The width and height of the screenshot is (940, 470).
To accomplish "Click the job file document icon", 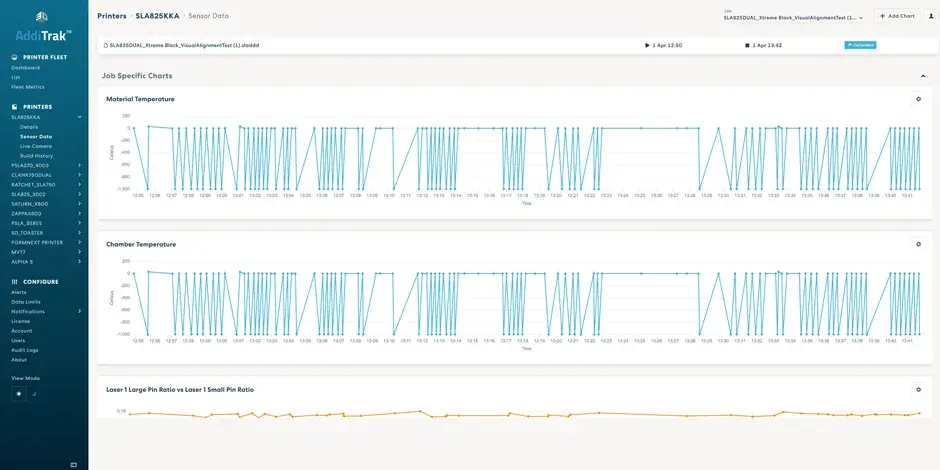I will pyautogui.click(x=106, y=45).
